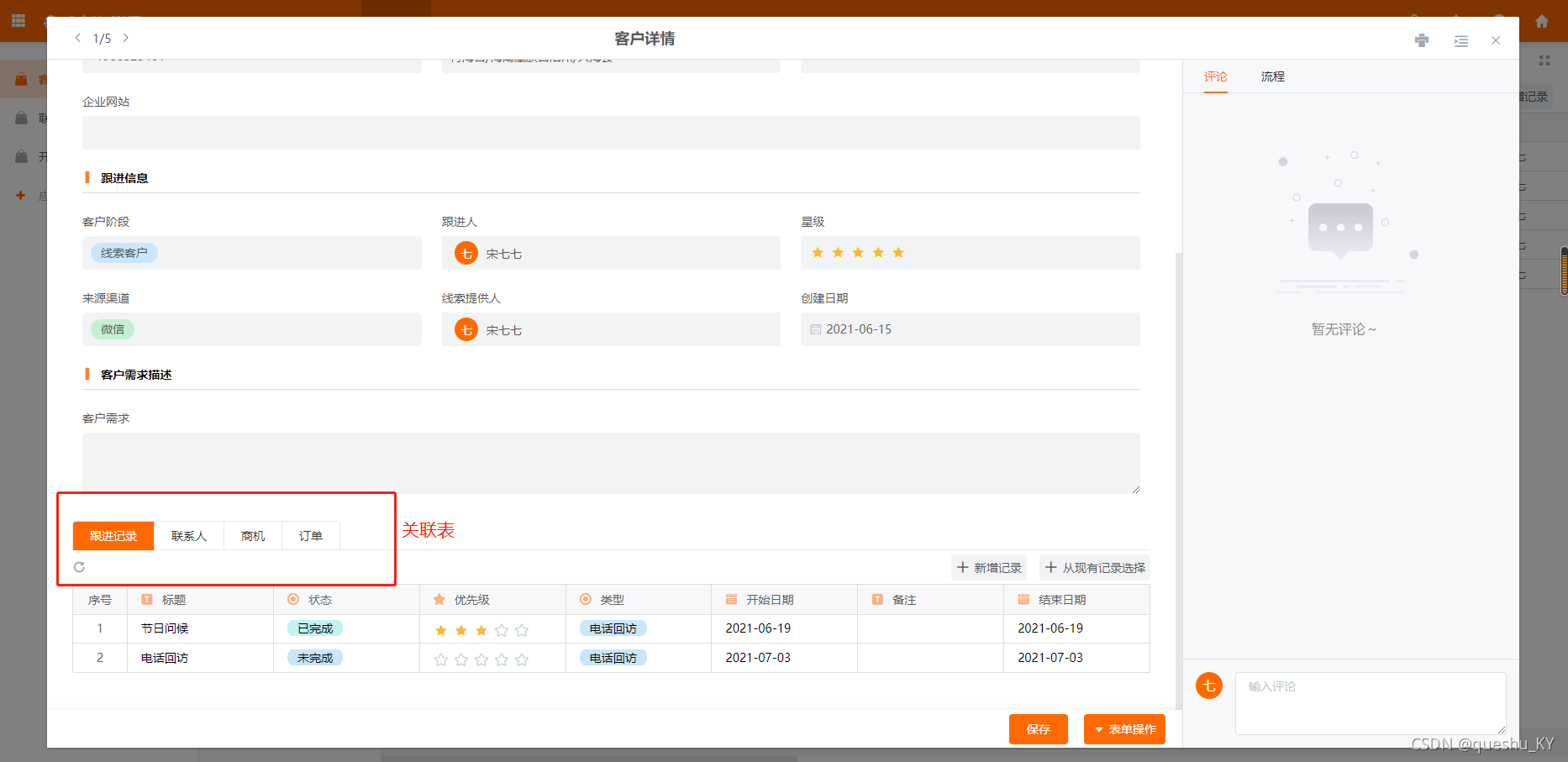The height and width of the screenshot is (762, 1568).
Task: Go to next record via right chevron
Action: 125,38
